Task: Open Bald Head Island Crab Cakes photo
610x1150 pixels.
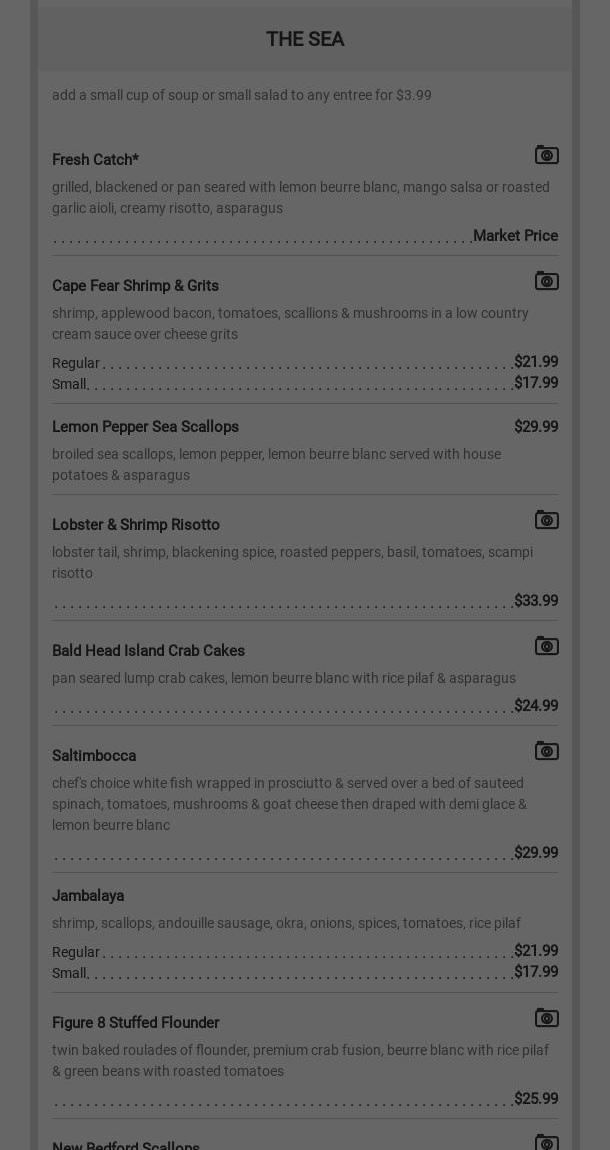Action: pos(546,646)
